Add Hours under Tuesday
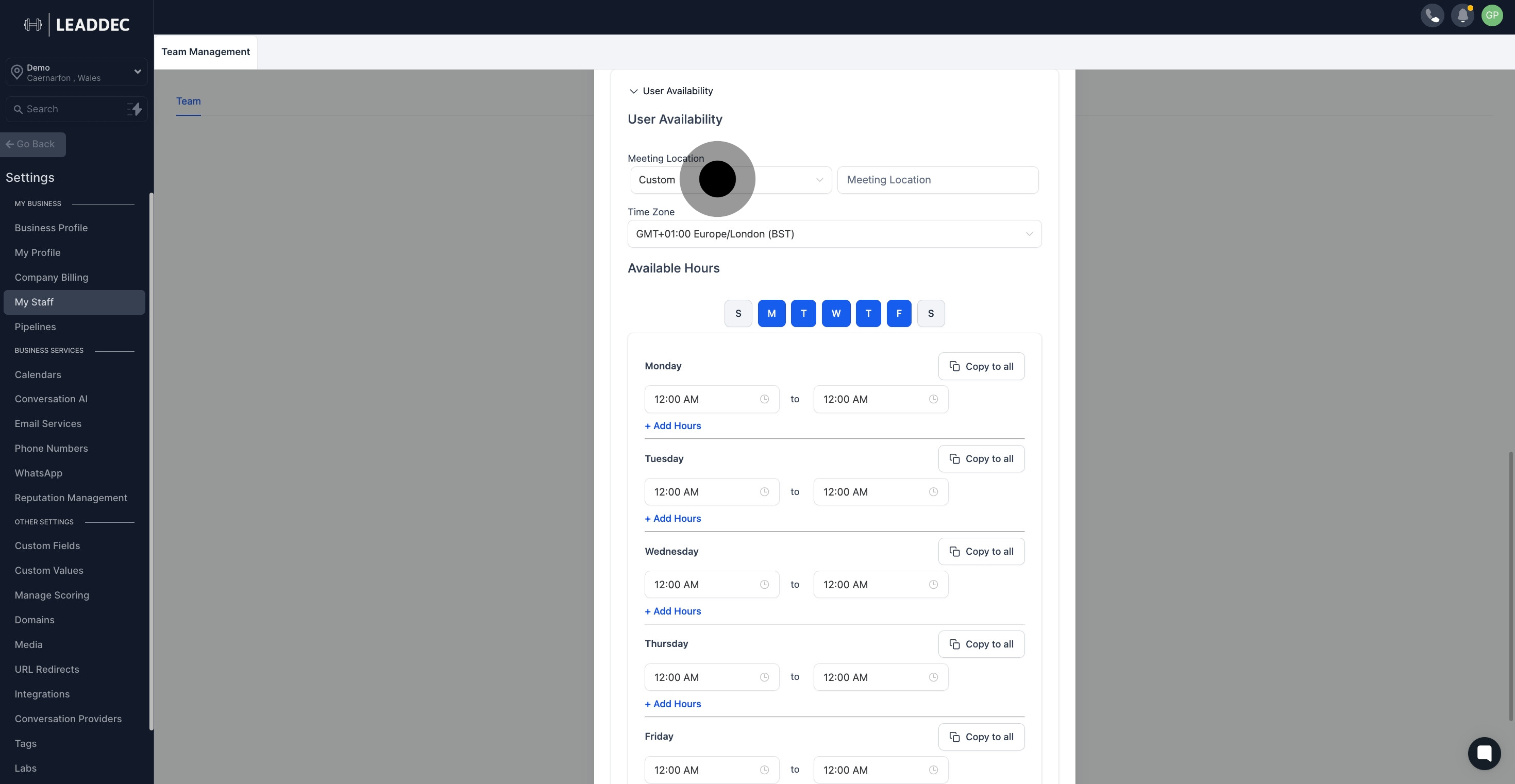This screenshot has height=784, width=1515. coord(673,518)
